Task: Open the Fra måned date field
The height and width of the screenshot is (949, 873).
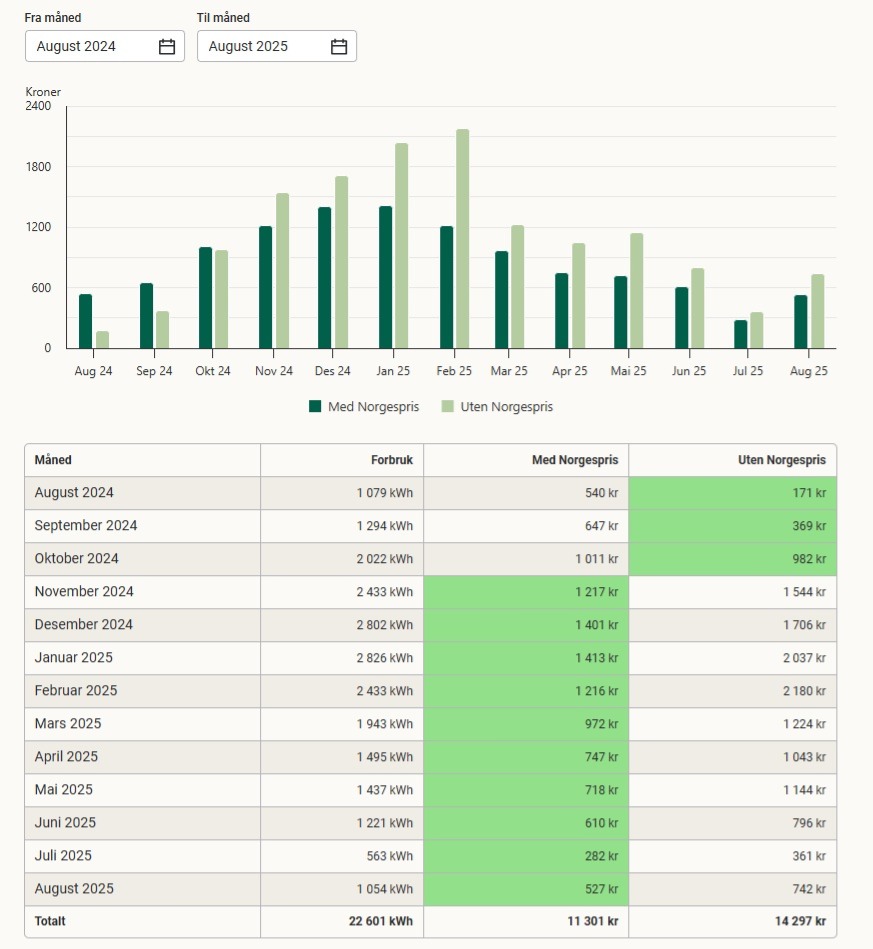Action: [95, 47]
